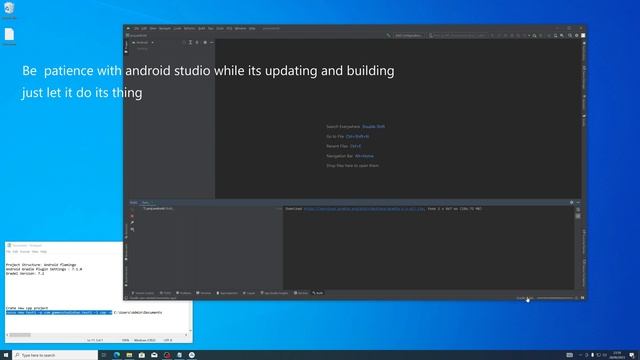The width and height of the screenshot is (640, 360).
Task: Open Microsoft Edge from the taskbar
Action: [117, 355]
